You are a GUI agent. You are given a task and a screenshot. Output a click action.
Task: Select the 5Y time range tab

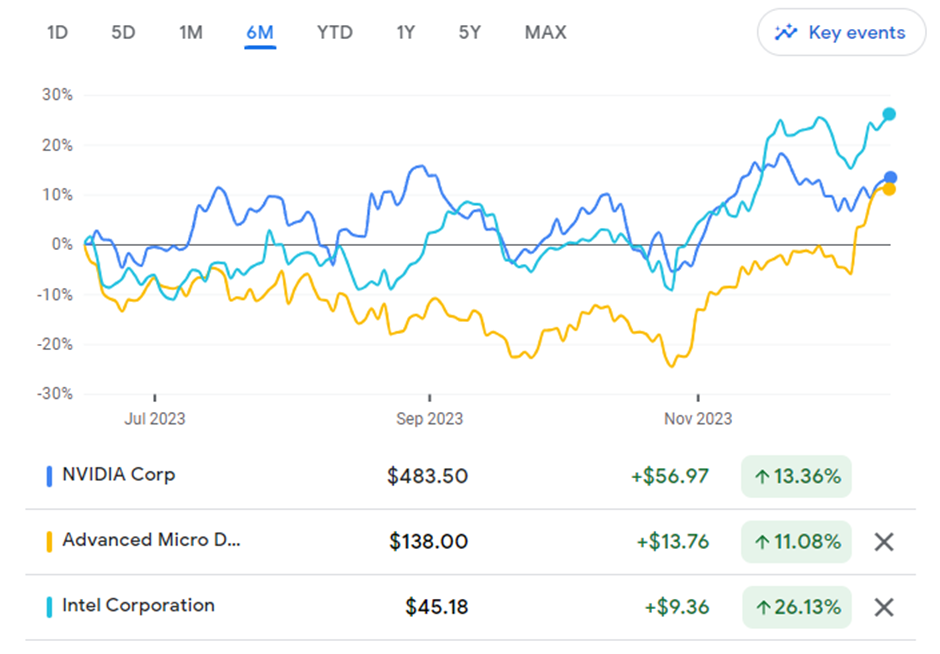[470, 33]
